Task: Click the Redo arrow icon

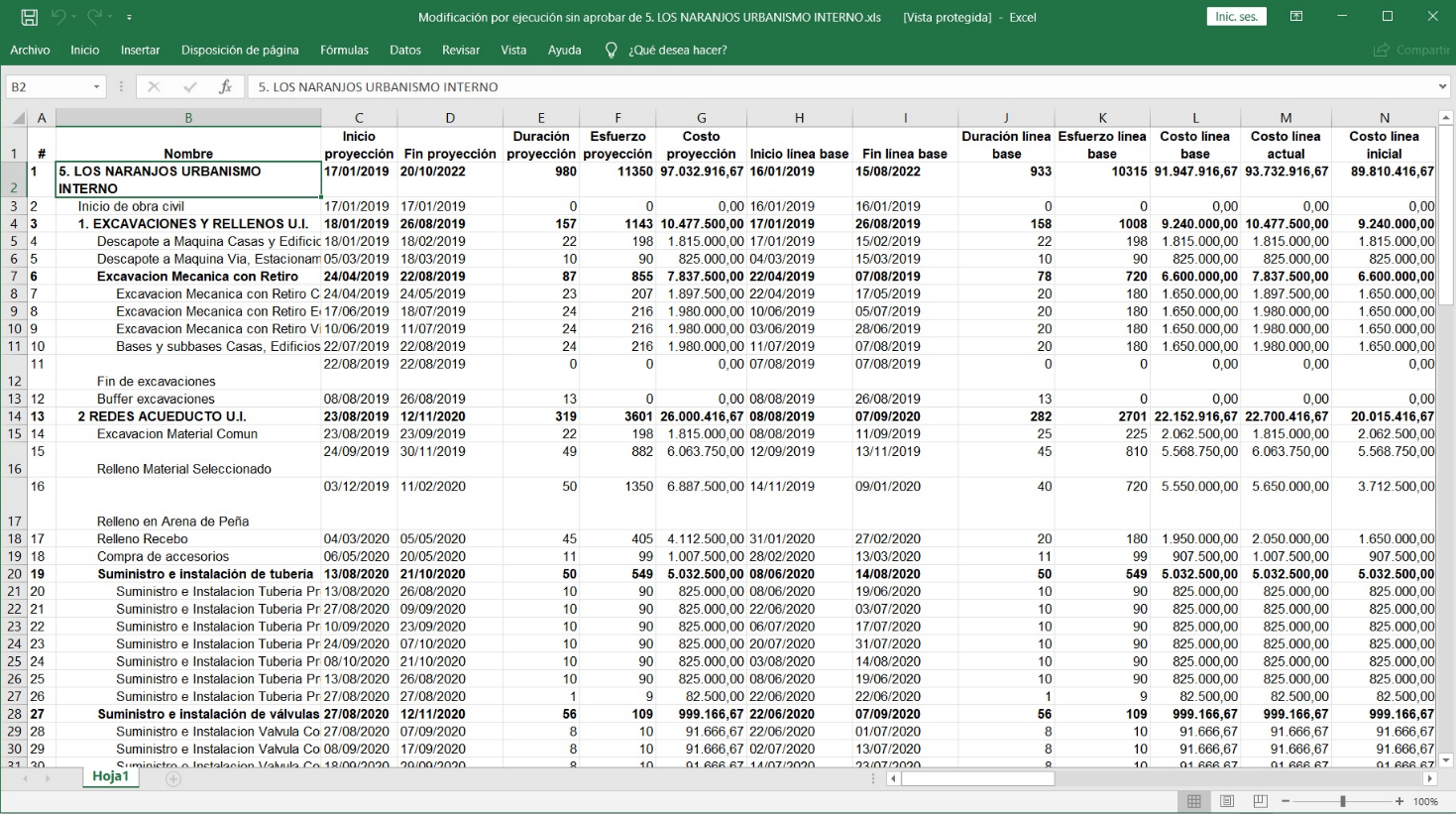Action: pos(95,17)
